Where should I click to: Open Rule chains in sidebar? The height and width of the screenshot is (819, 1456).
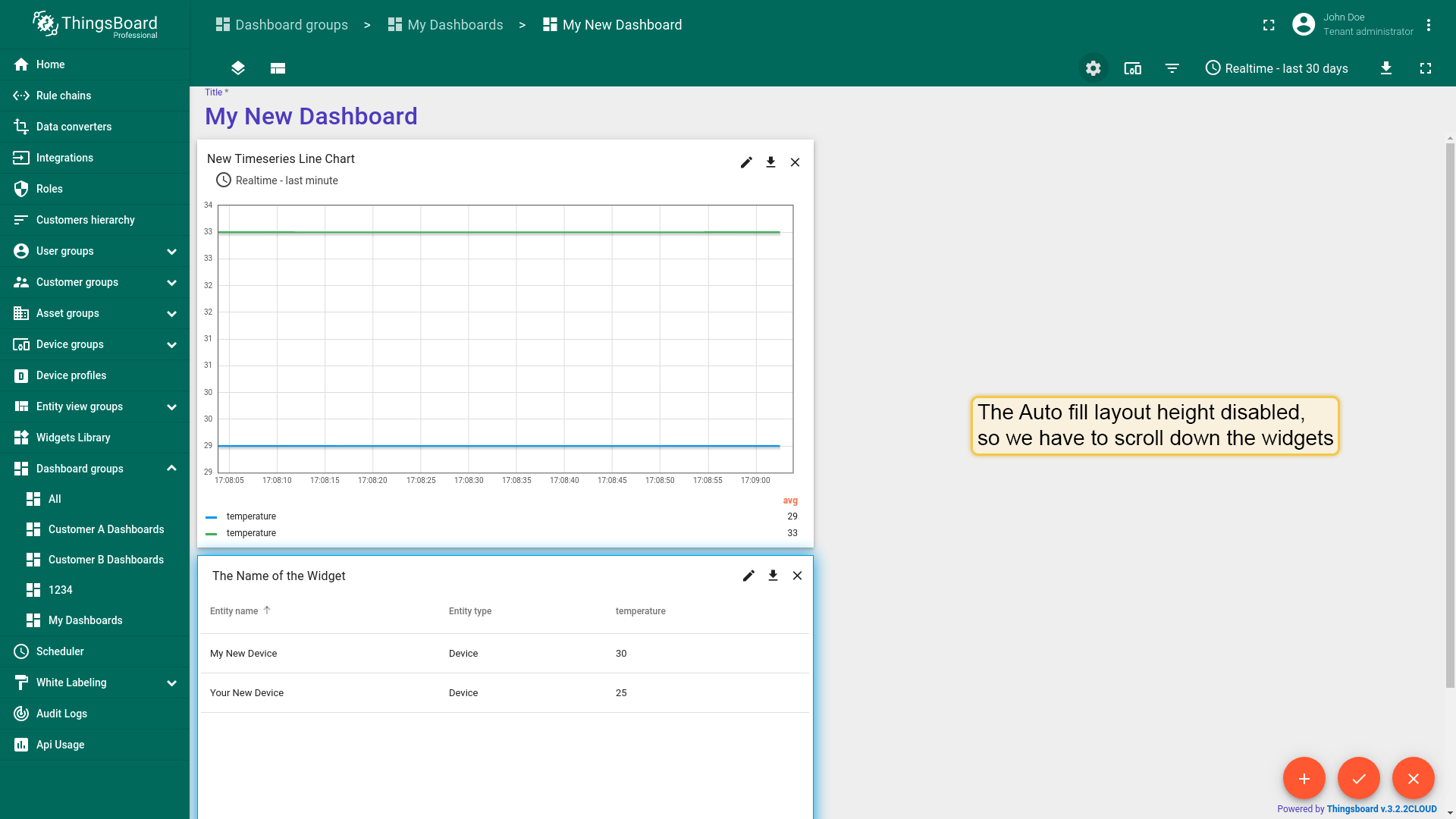tap(95, 96)
